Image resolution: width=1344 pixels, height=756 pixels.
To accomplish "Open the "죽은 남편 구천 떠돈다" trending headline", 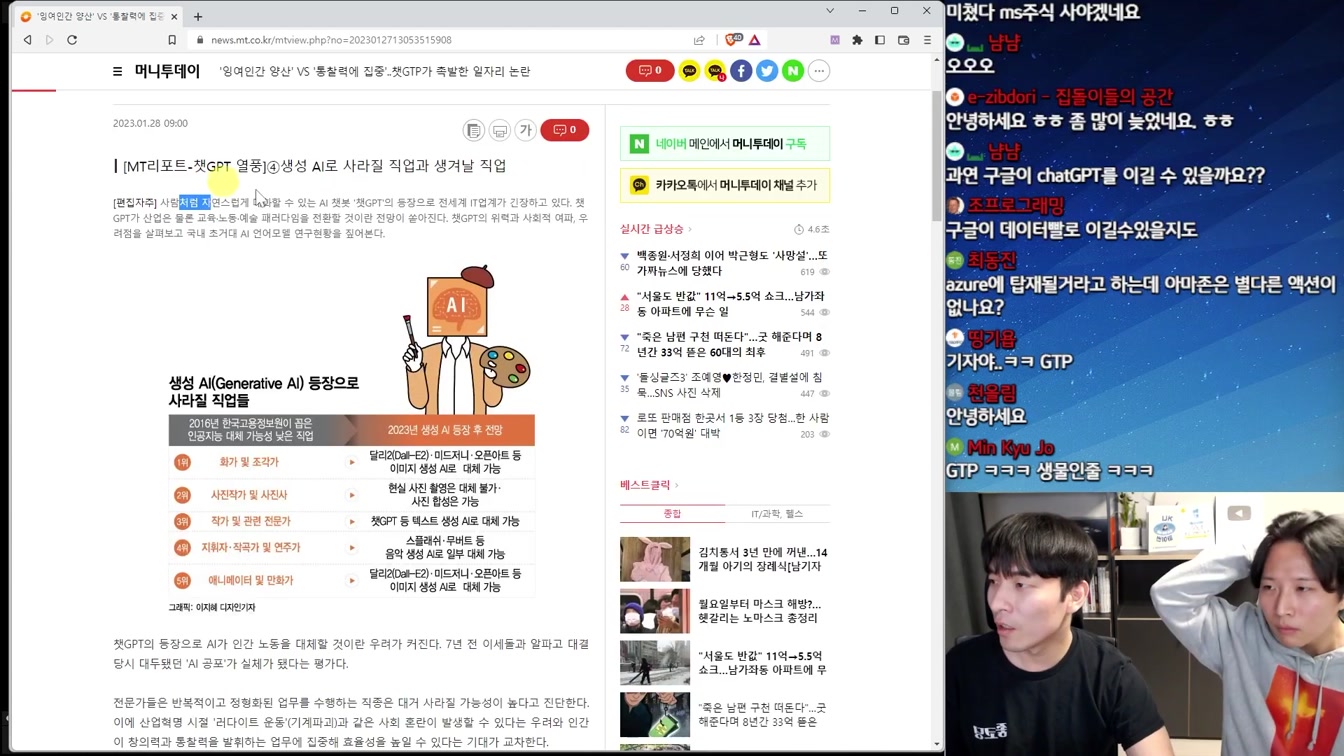I will [x=729, y=345].
